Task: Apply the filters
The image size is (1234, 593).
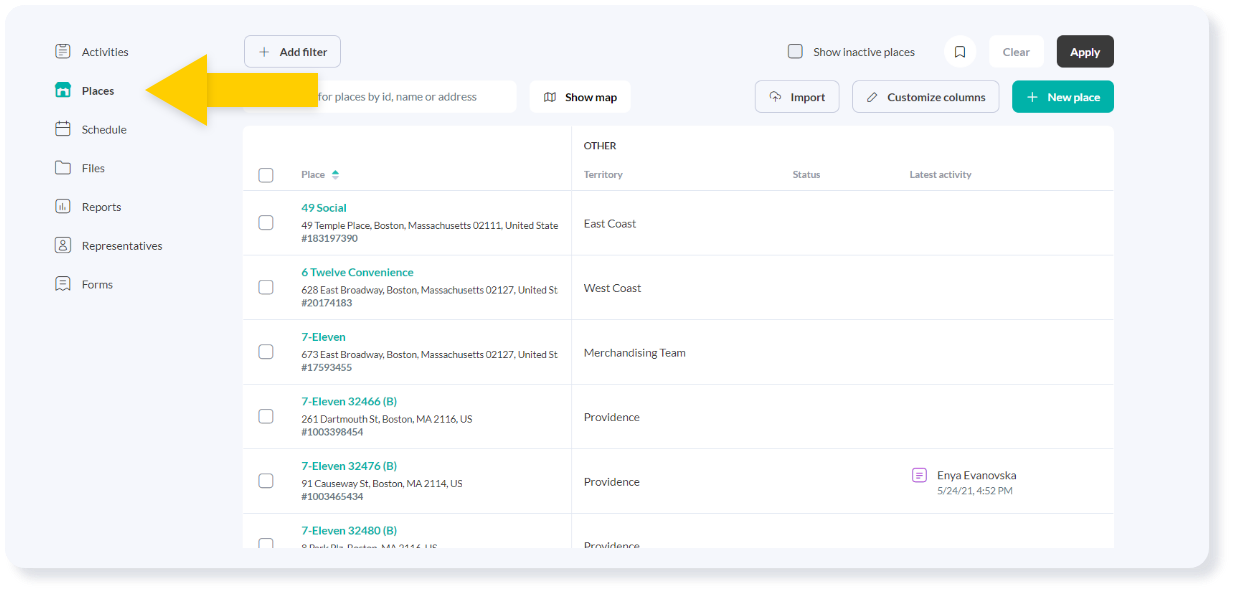Action: pos(1085,52)
